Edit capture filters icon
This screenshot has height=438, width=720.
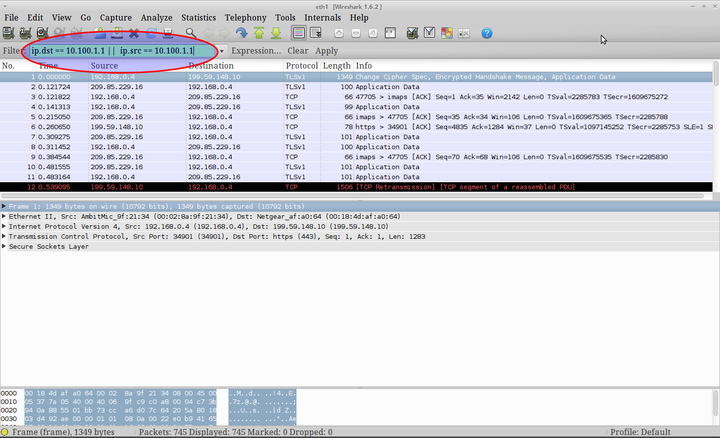(412, 33)
